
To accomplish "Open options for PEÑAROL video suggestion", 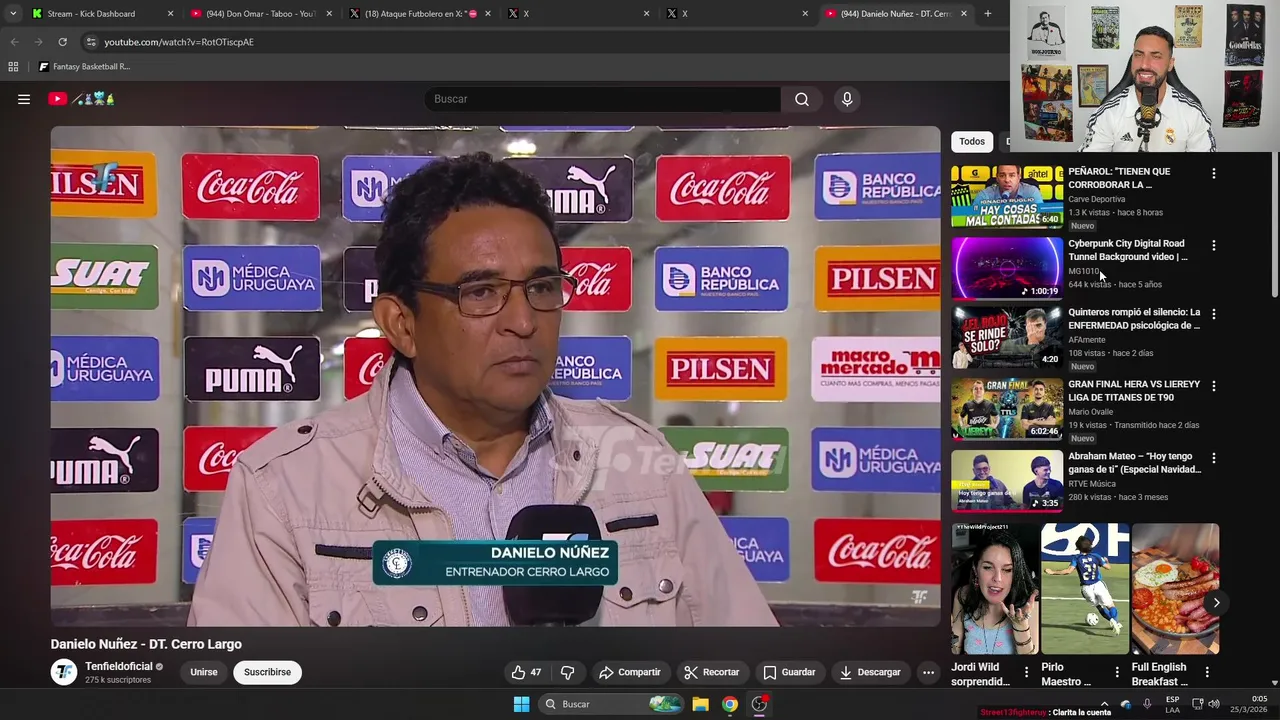I will pyautogui.click(x=1214, y=173).
